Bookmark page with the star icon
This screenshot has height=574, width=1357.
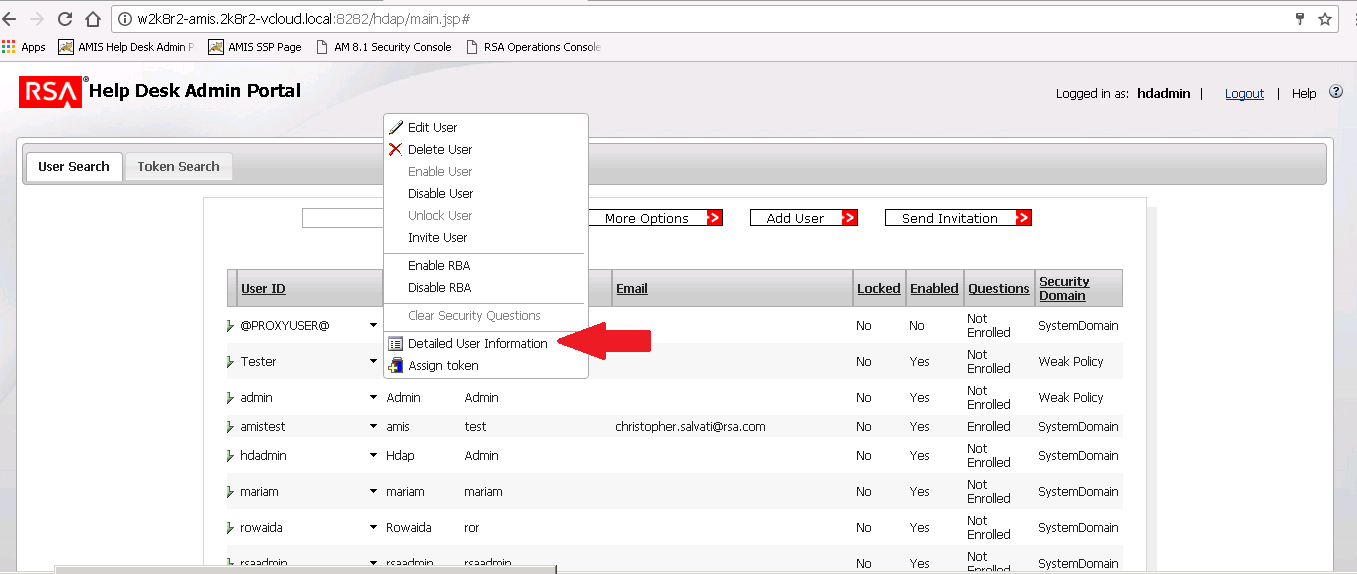1325,19
